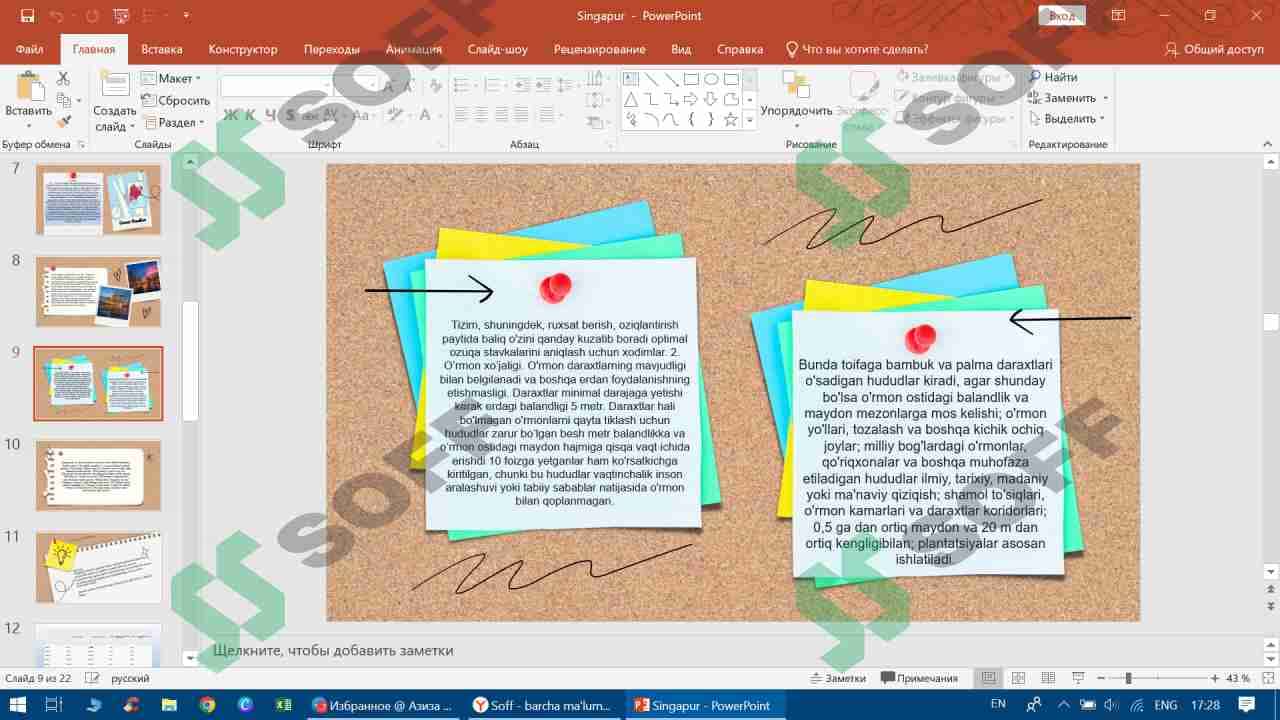Toggle Italic (К) formatting
1280x720 pixels.
251,115
